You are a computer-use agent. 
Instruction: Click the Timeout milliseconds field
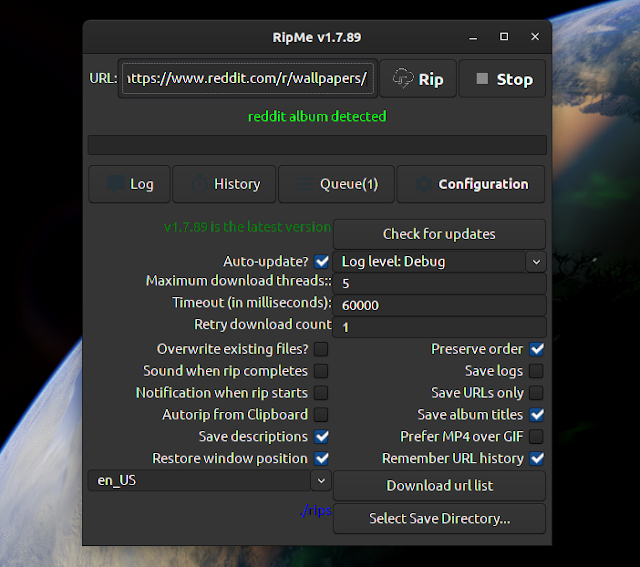coord(440,305)
